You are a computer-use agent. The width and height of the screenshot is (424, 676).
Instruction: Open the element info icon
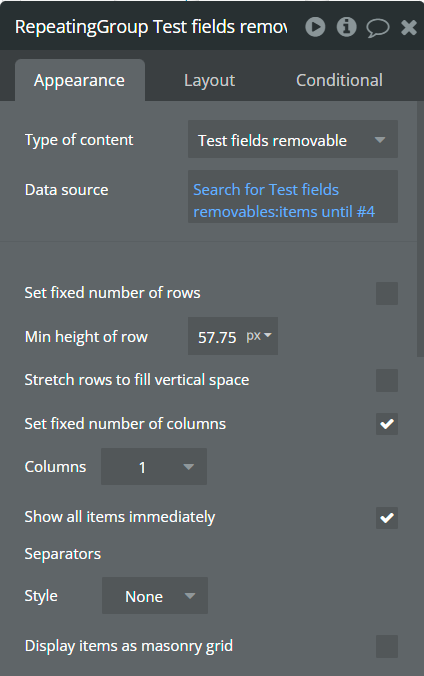pos(346,27)
